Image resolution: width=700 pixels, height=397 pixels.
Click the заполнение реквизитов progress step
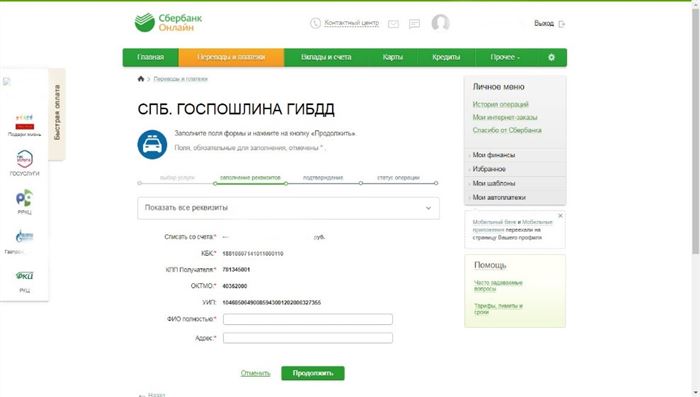[x=250, y=178]
